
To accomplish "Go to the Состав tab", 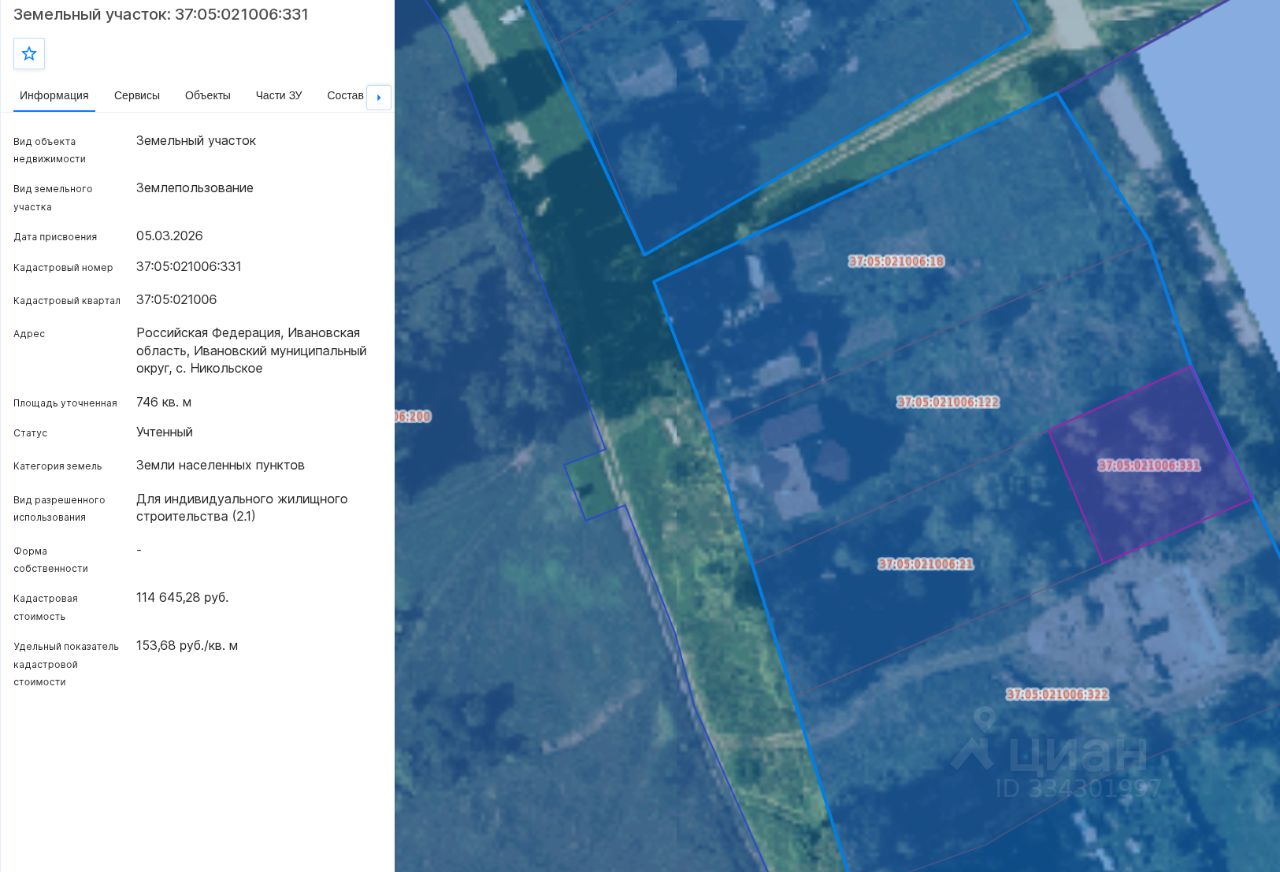I will coord(345,96).
